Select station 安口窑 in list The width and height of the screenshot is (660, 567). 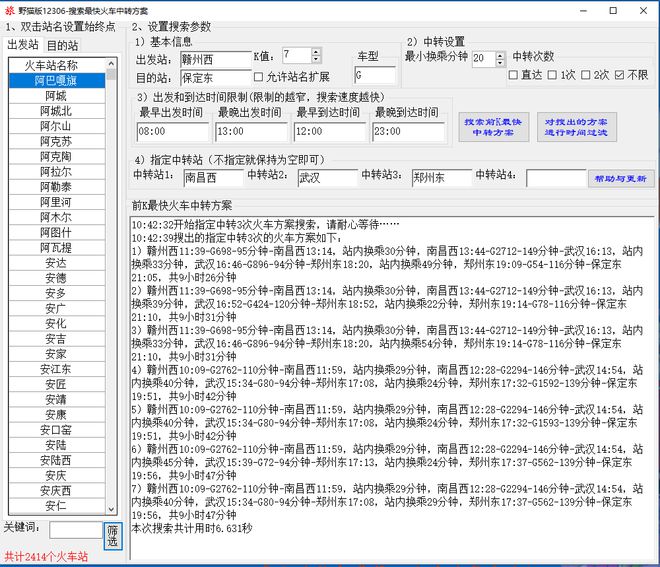pos(57,430)
